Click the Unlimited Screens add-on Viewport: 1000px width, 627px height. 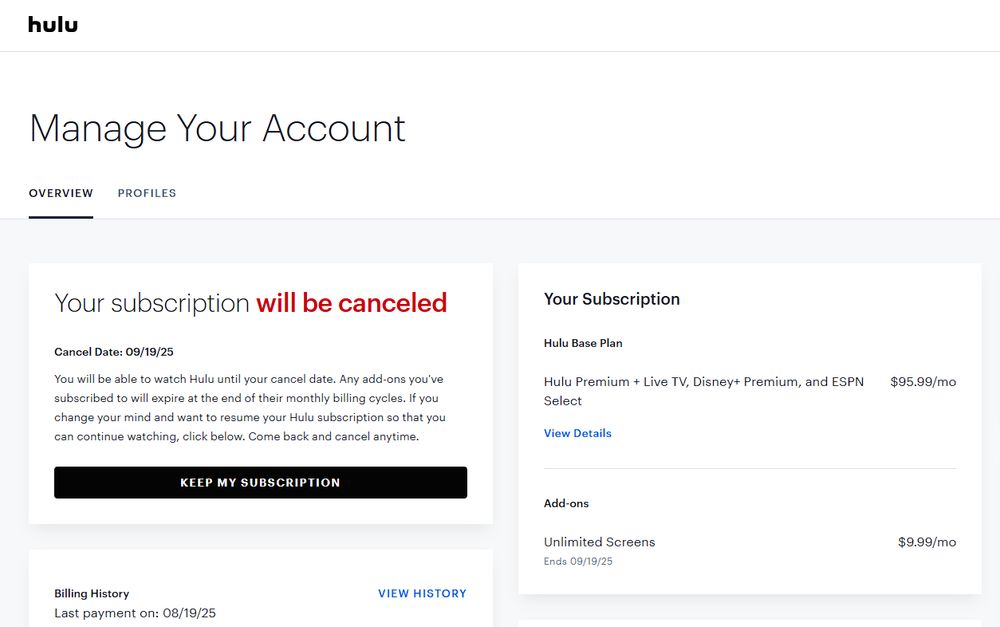tap(599, 542)
